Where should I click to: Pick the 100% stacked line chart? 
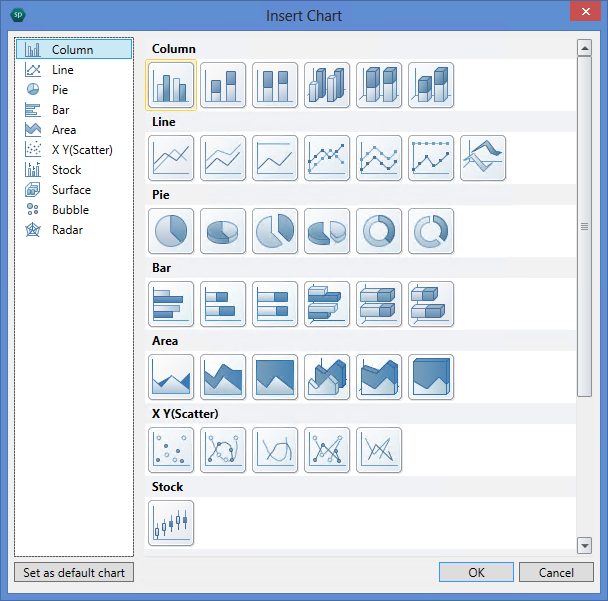[275, 158]
